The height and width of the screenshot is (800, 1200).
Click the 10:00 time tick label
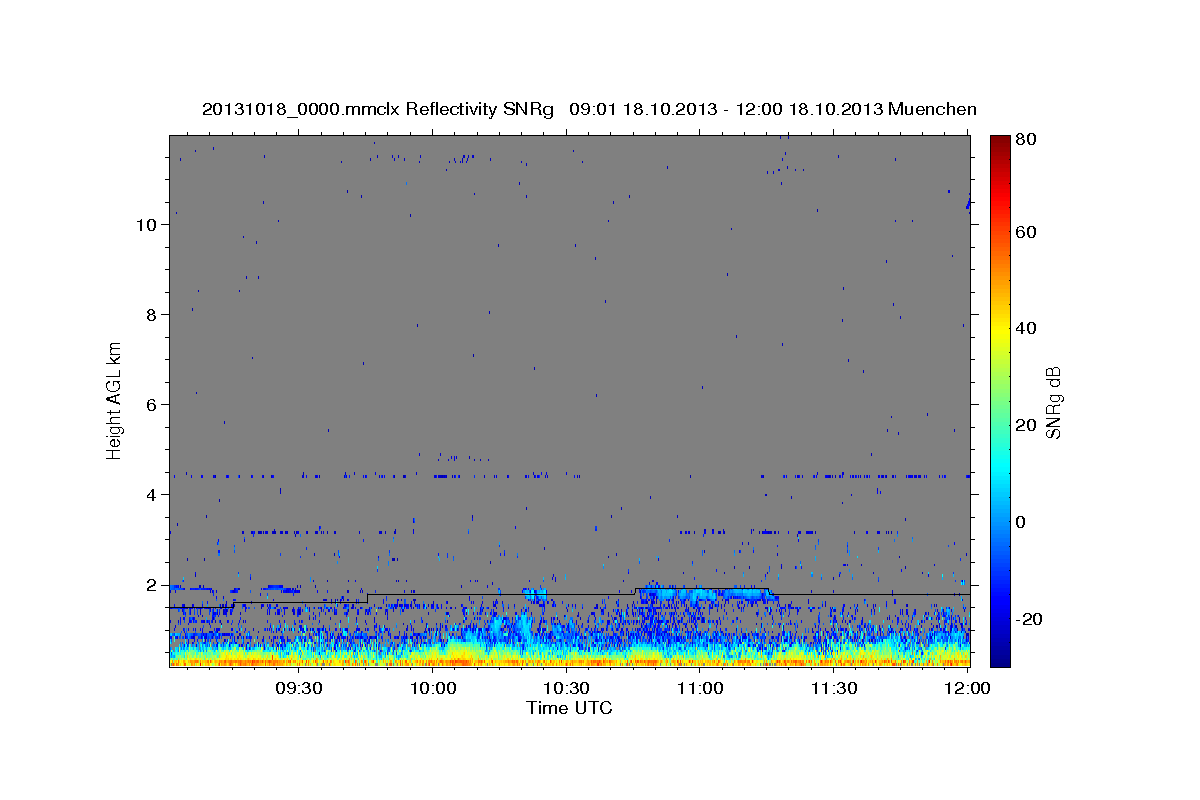click(432, 688)
